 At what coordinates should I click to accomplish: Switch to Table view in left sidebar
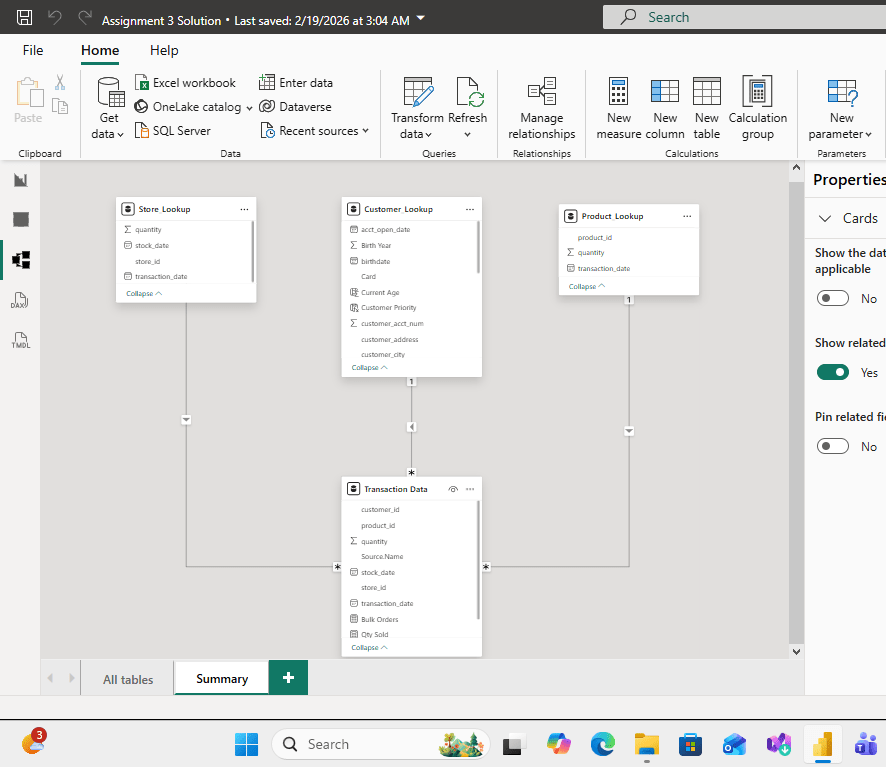point(20,220)
